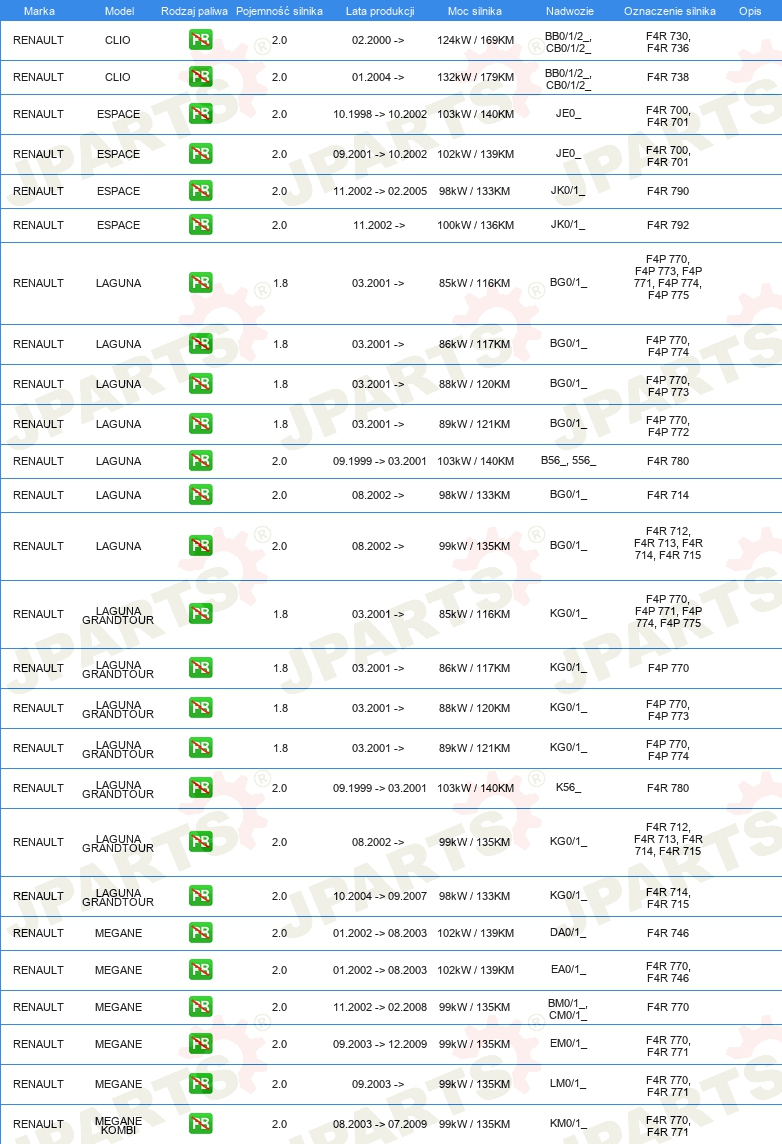The image size is (782, 1144).
Task: Click the engine codes F4R 730, F4R 736
Action: coord(668,42)
